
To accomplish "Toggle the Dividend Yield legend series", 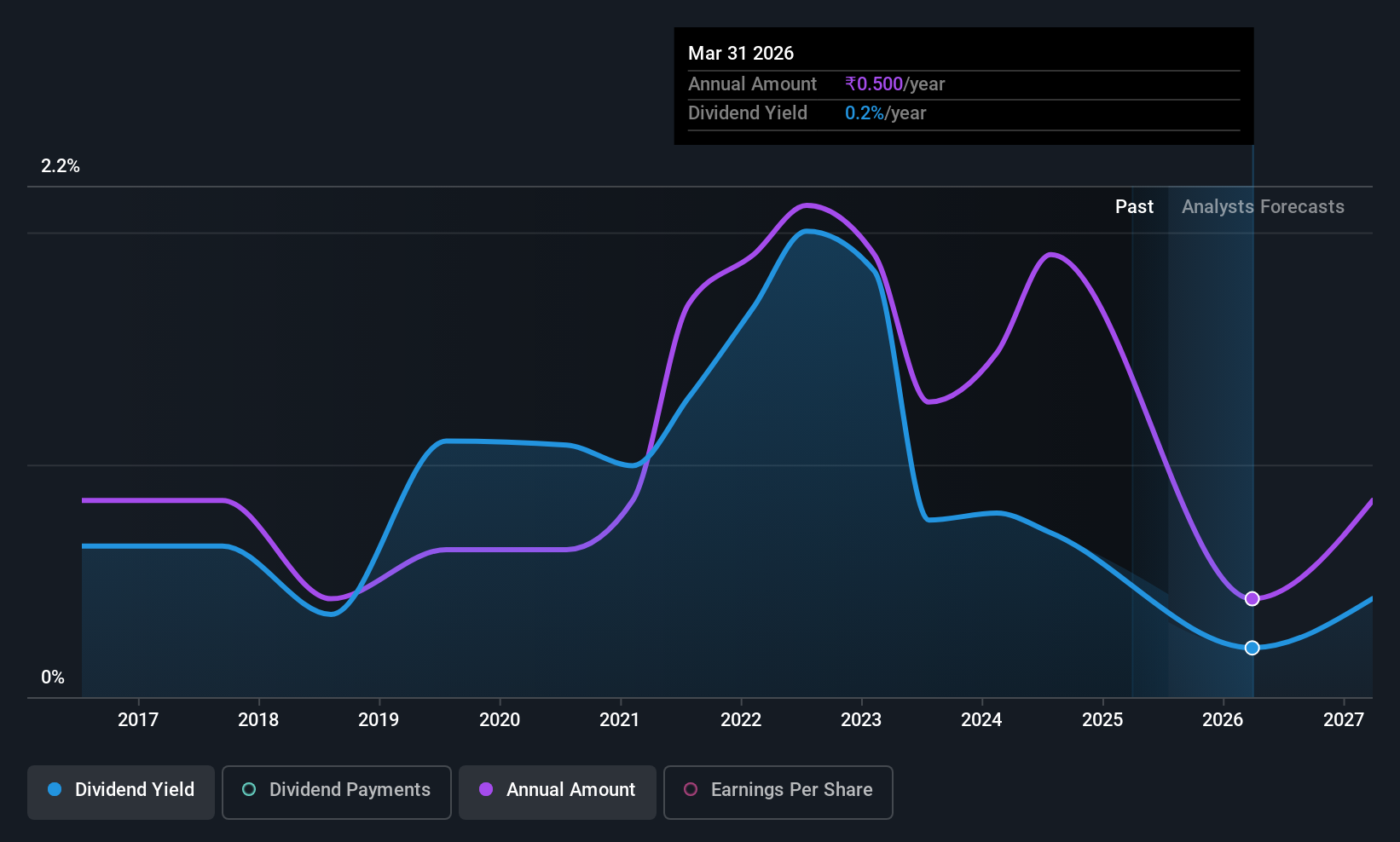I will pos(121,793).
